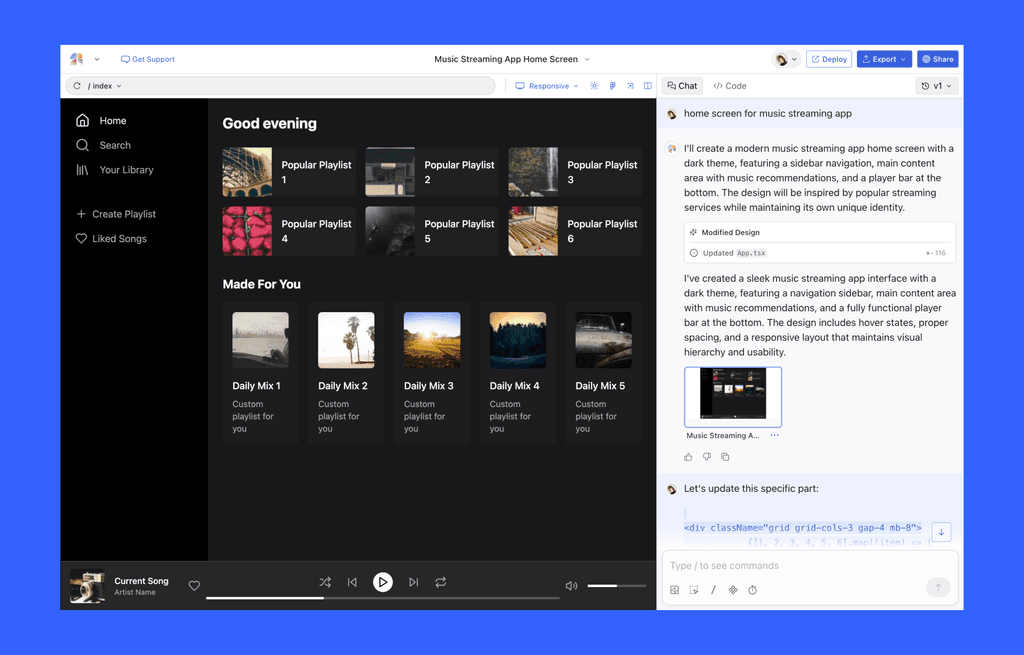The height and width of the screenshot is (655, 1024).
Task: Click the Daily Mix 3 playlist thumbnail
Action: pos(431,339)
